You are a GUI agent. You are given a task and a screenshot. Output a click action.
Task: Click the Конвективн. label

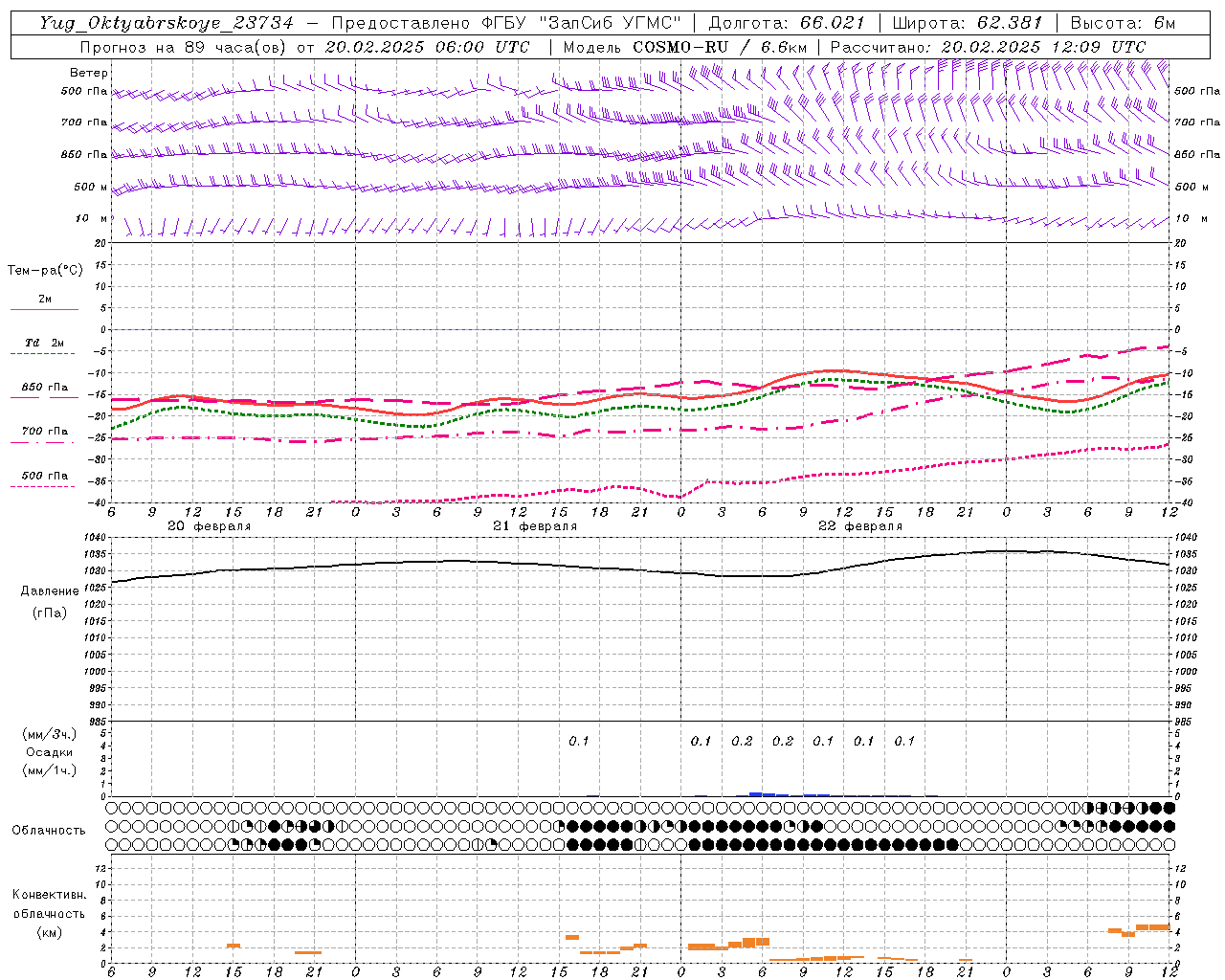click(x=49, y=895)
